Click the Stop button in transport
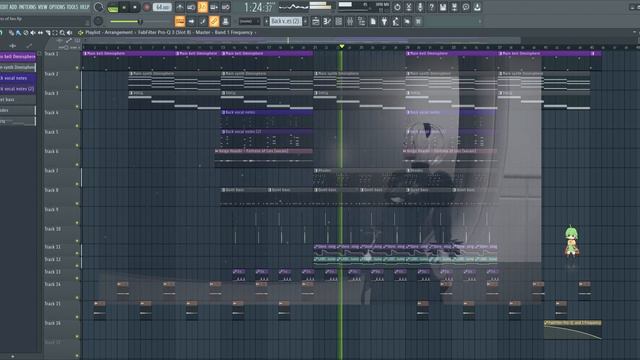 [x=135, y=7]
